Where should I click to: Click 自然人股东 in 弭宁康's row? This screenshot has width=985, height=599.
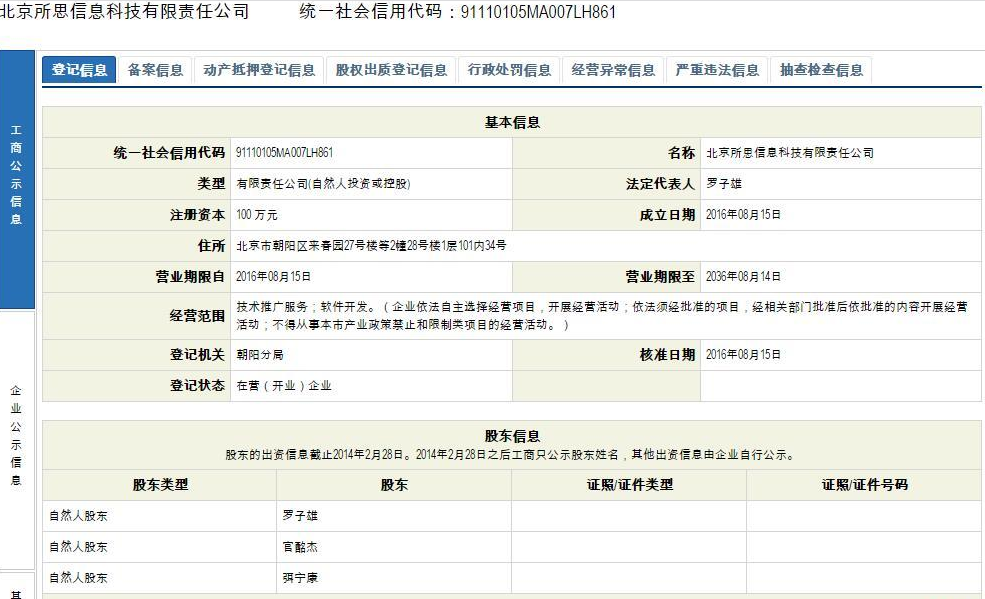pyautogui.click(x=79, y=578)
